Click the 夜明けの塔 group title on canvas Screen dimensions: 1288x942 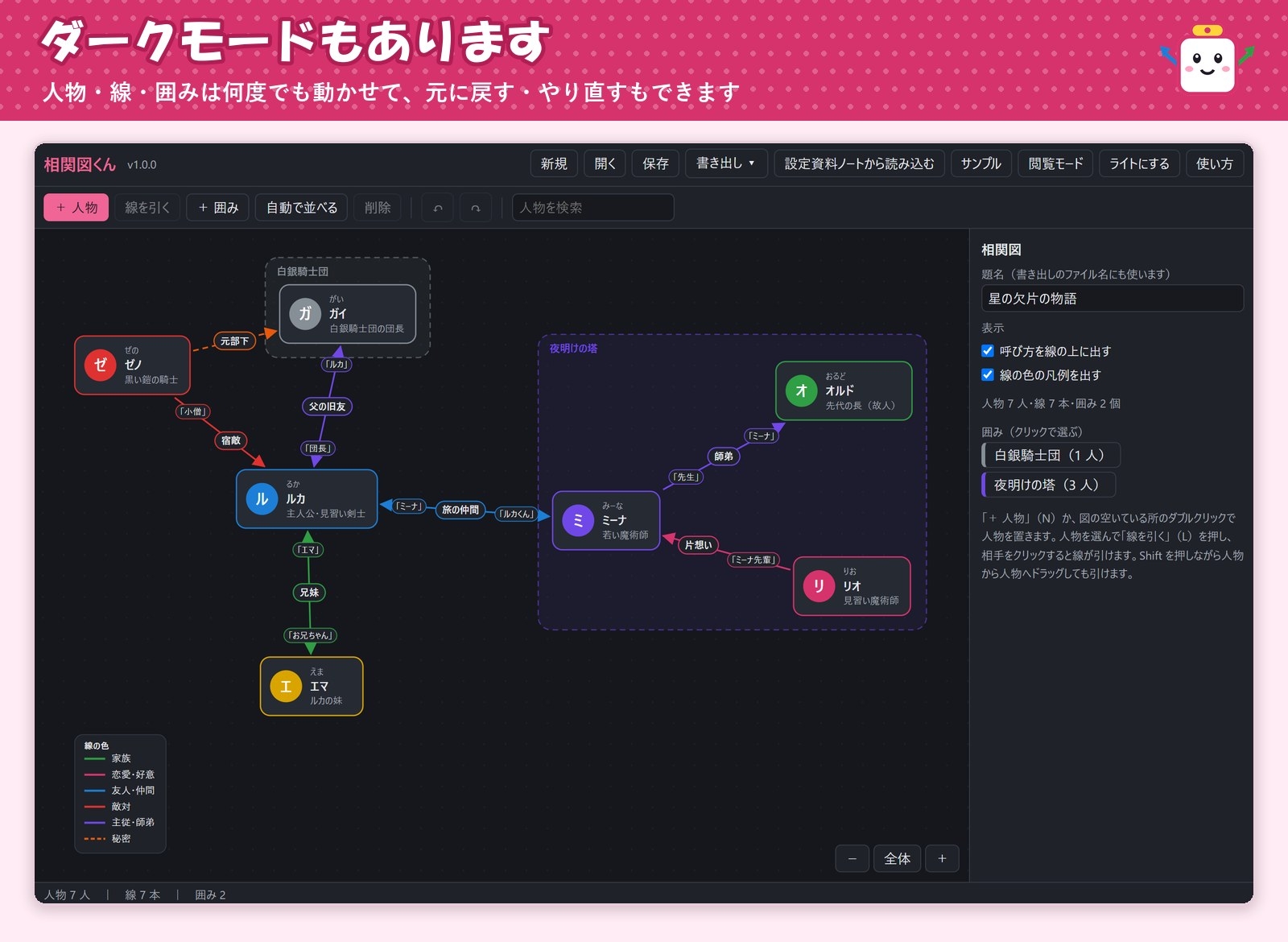tap(573, 349)
